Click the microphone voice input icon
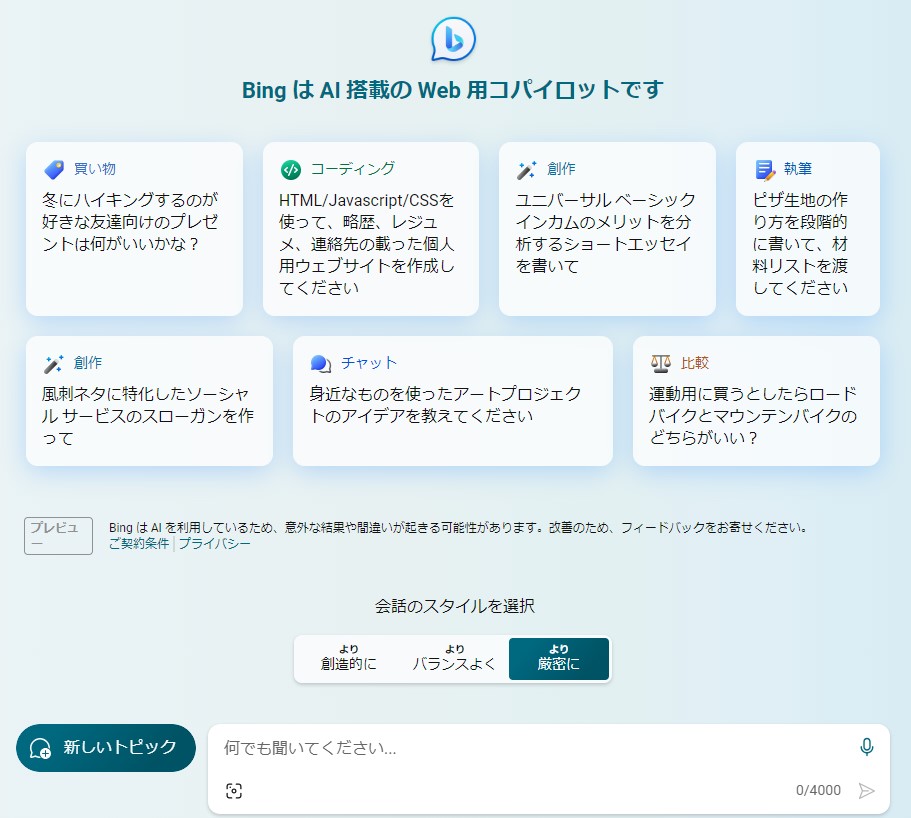 [866, 747]
